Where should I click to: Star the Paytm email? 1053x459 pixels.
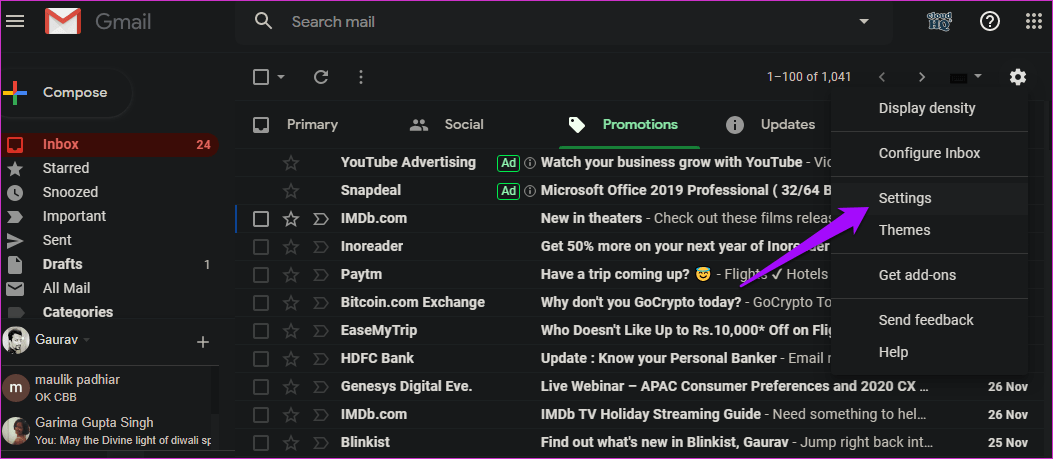pyautogui.click(x=290, y=274)
